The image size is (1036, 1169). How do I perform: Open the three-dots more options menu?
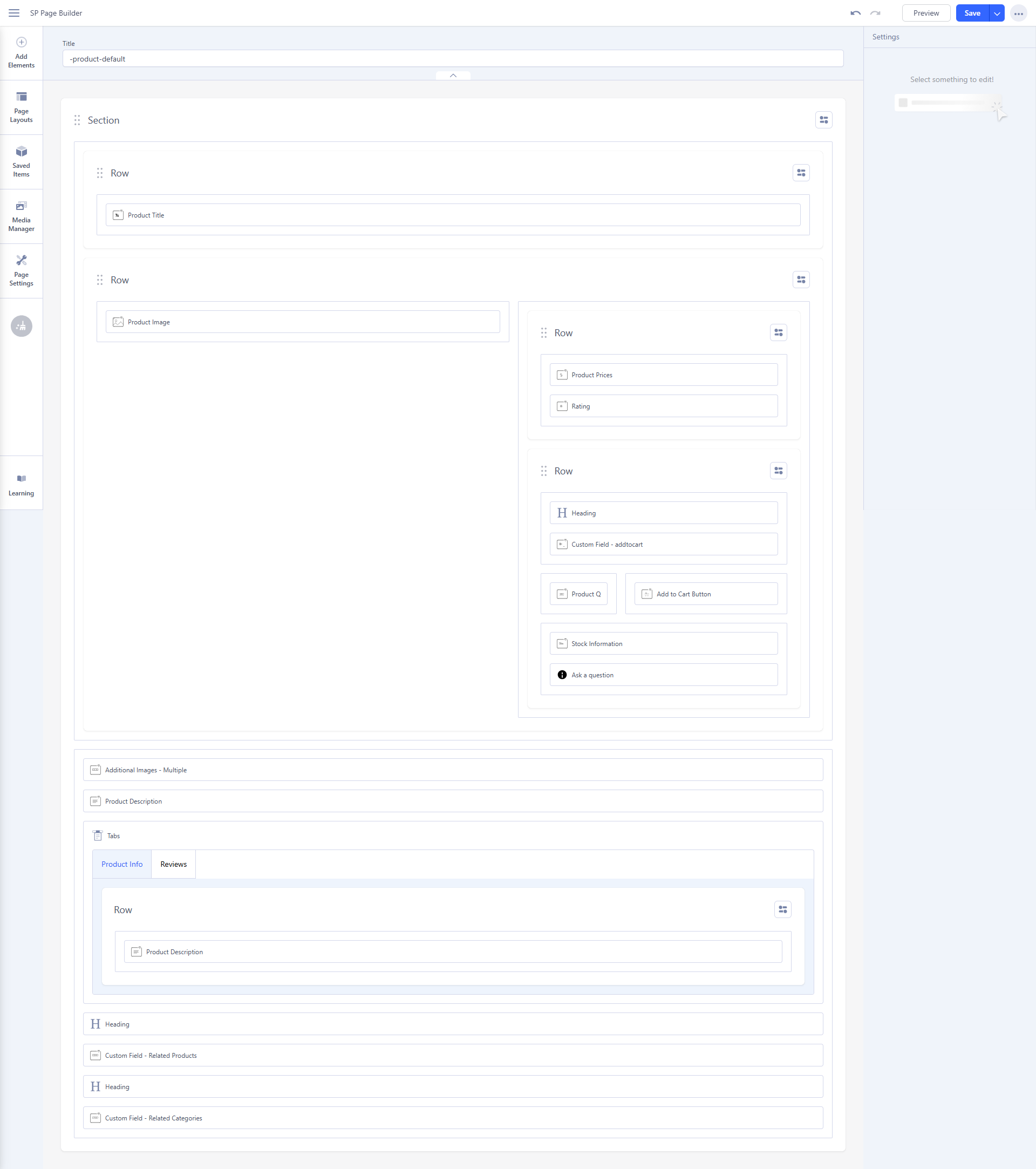pyautogui.click(x=1018, y=13)
